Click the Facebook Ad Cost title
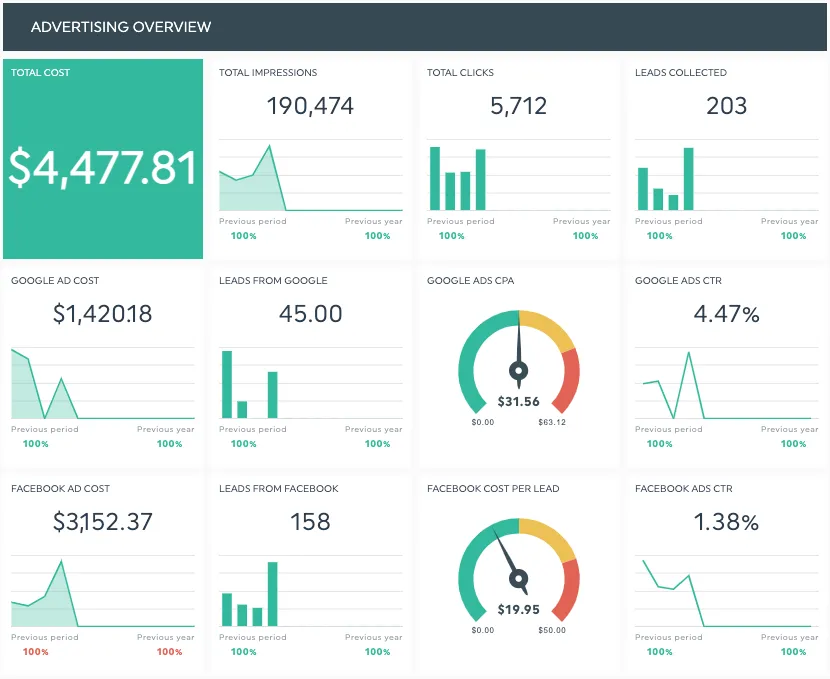 coord(60,488)
